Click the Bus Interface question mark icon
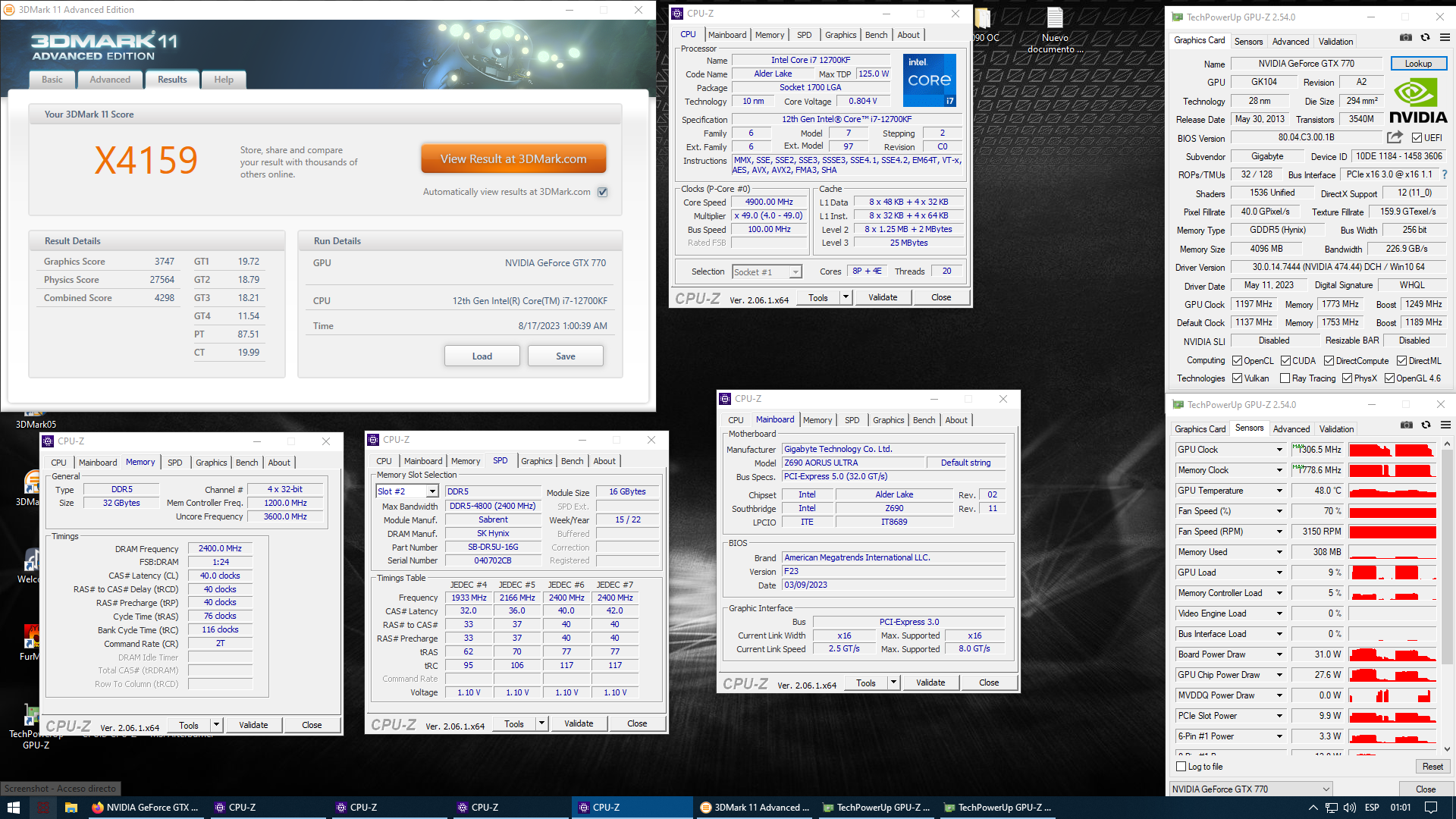The image size is (1456, 819). (1445, 174)
